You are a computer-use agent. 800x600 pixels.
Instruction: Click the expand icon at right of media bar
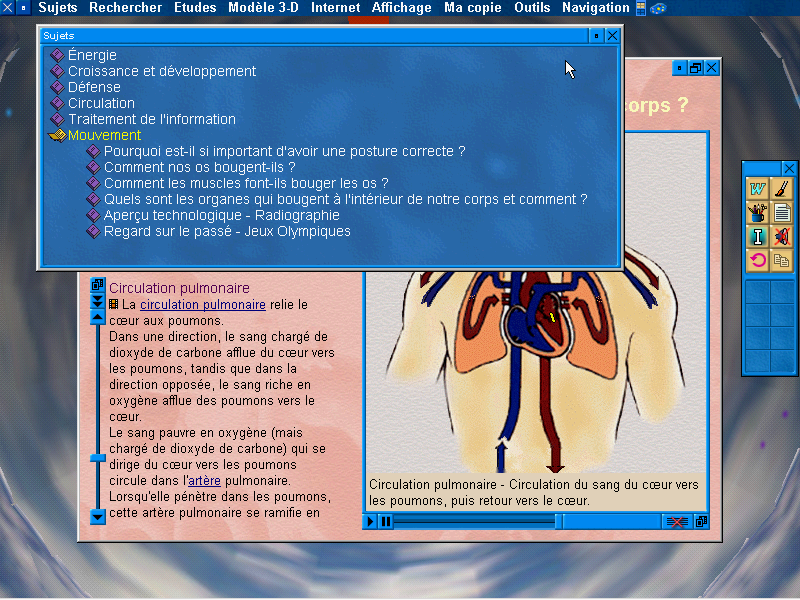pyautogui.click(x=702, y=521)
